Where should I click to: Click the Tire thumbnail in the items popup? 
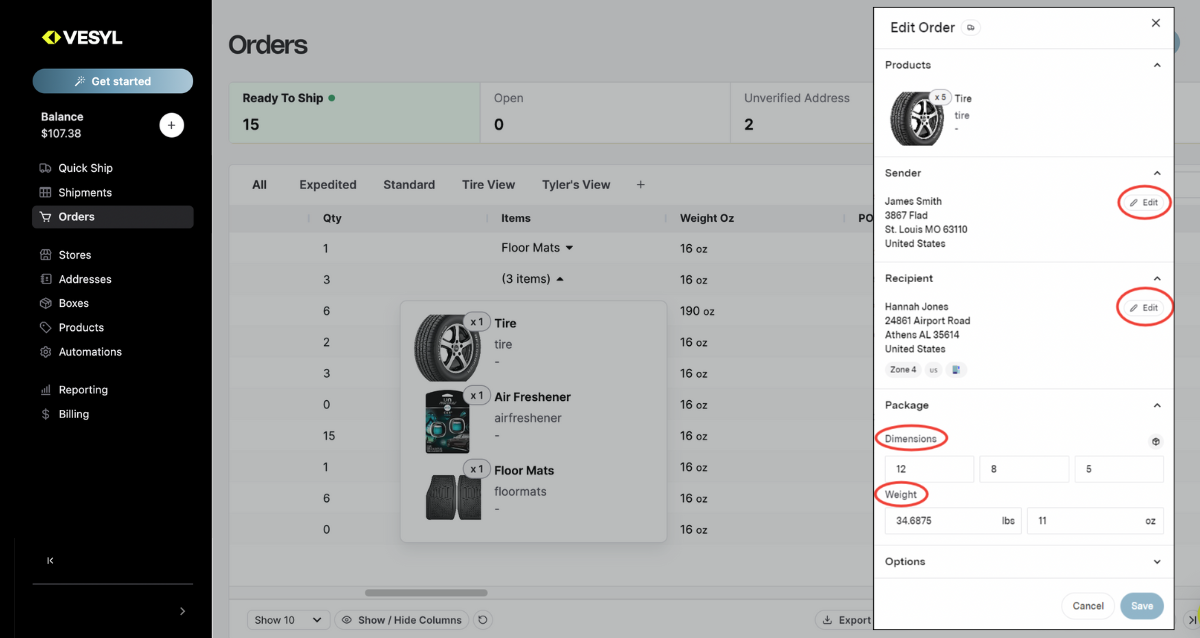click(450, 347)
